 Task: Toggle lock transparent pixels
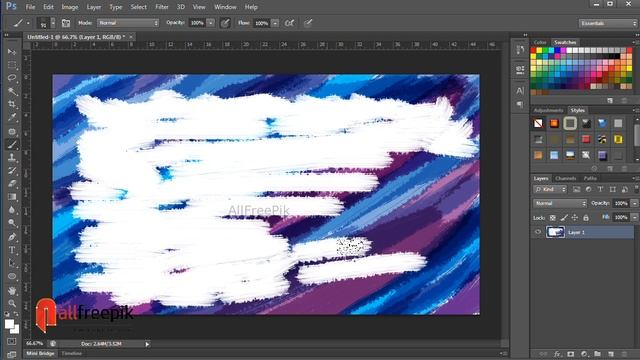pyautogui.click(x=553, y=218)
